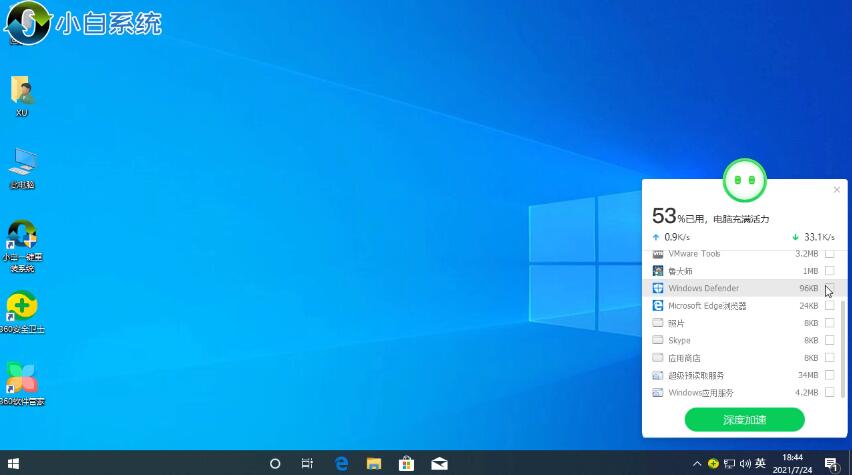The image size is (852, 475).
Task: Open the 360安全卫士 desktop shortcut
Action: pos(22,308)
